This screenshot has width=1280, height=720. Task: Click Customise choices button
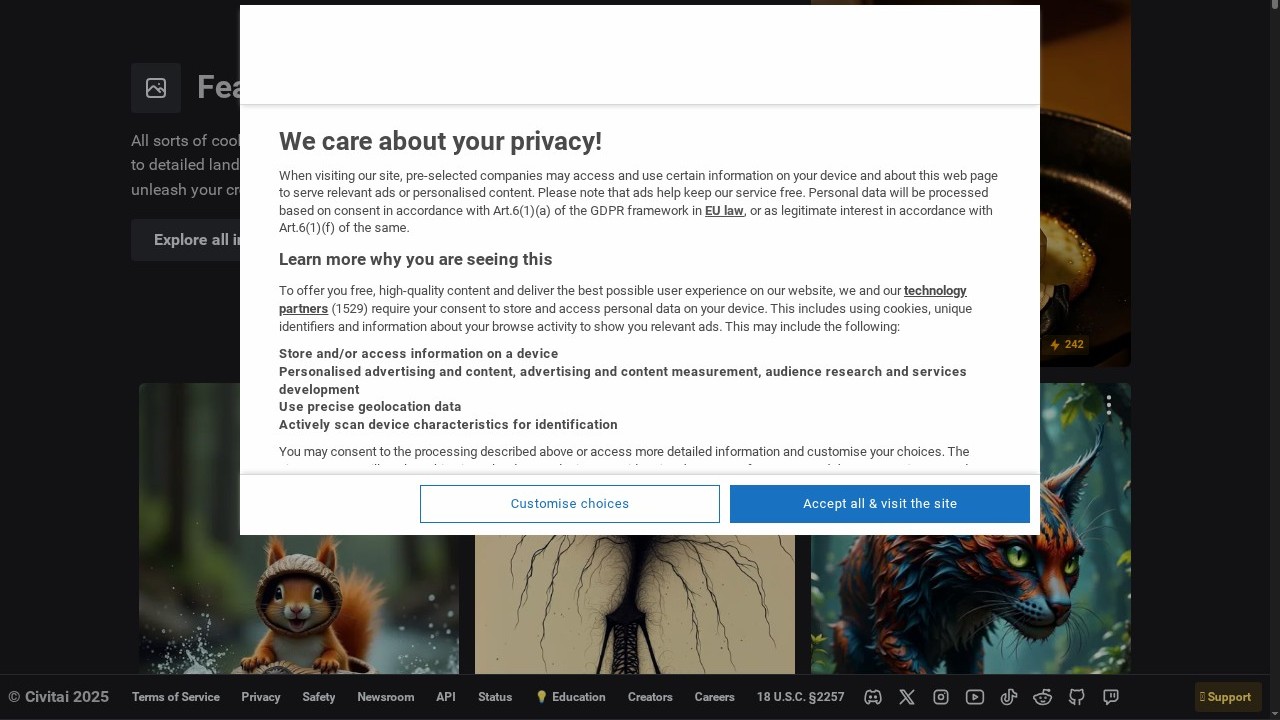[x=569, y=504]
